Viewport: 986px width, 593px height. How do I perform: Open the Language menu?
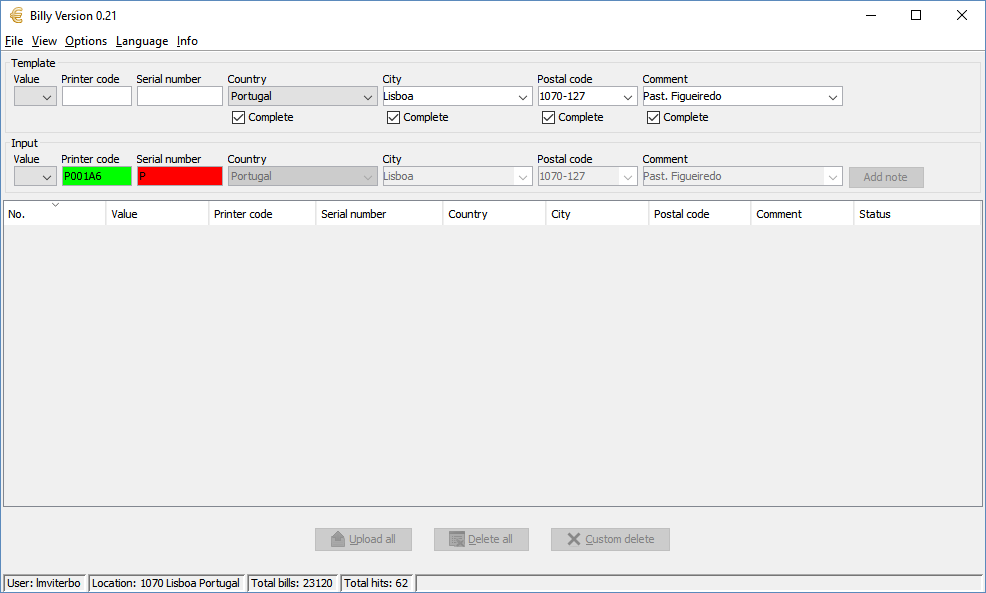click(141, 41)
